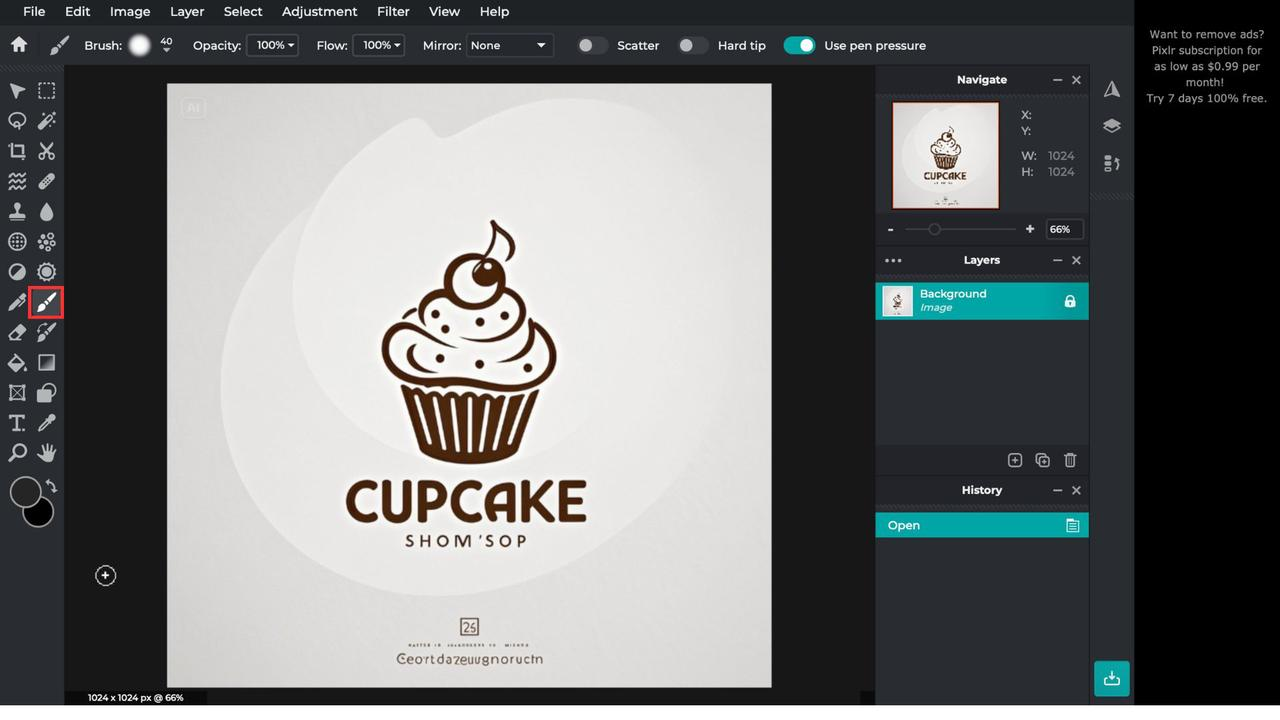The width and height of the screenshot is (1280, 720).
Task: Select the Clone Stamp tool
Action: (17, 212)
